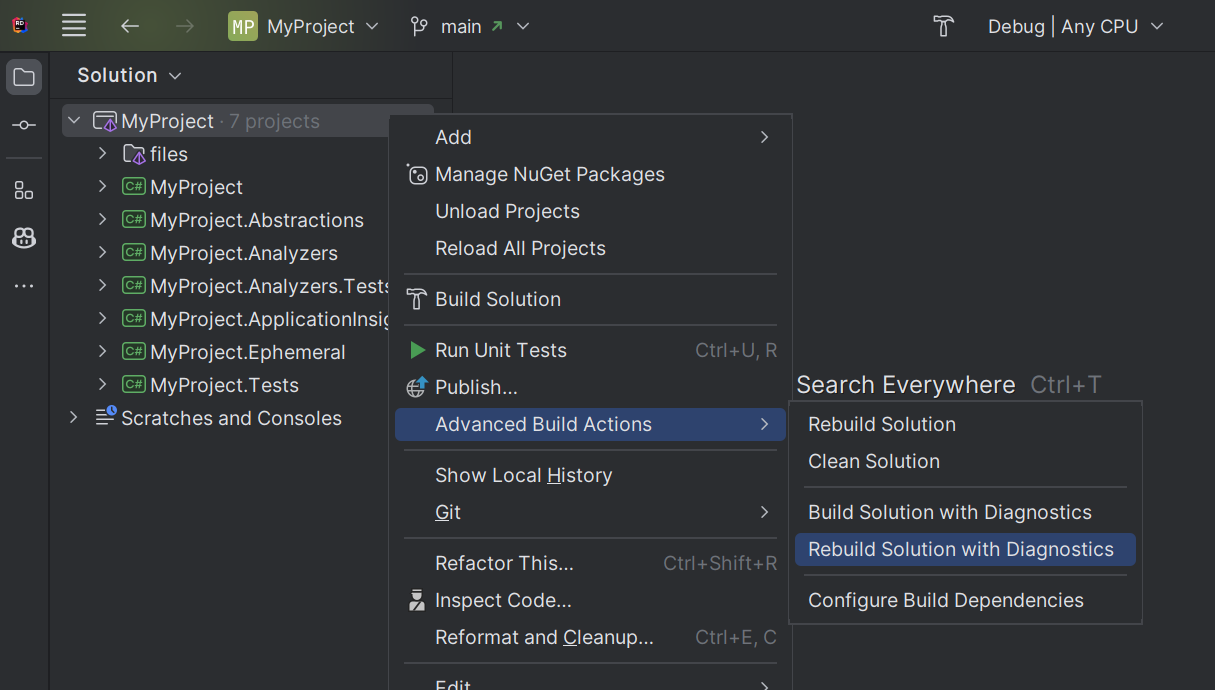Screen dimensions: 1215x690
Task: Open the Debug | Any CPU configuration dropdown
Action: tap(1076, 26)
